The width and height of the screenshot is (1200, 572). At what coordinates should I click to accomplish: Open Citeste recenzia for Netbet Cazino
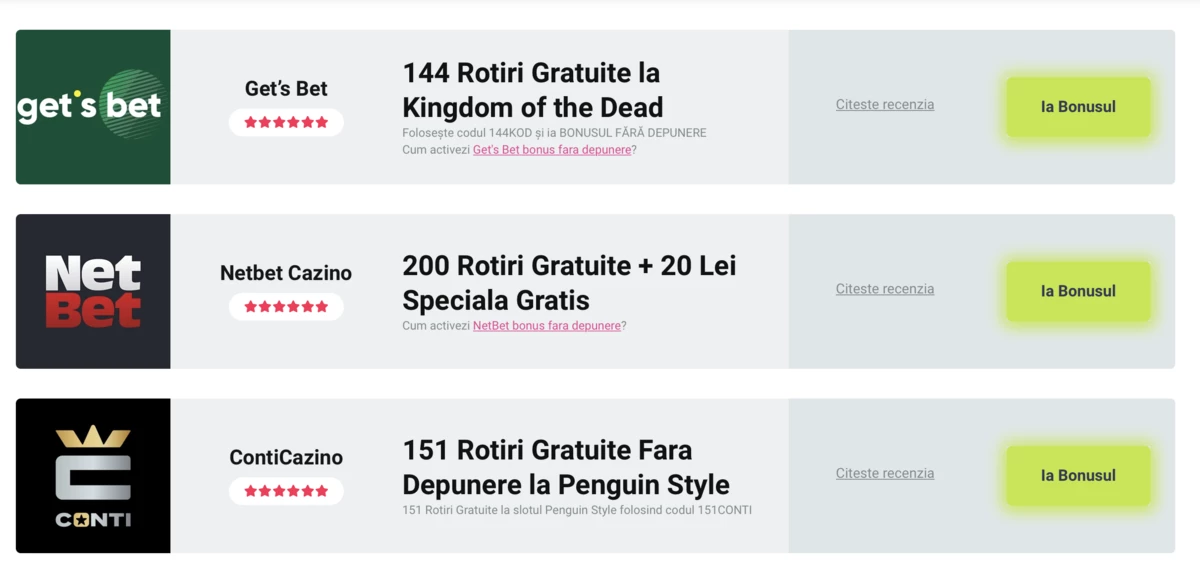pos(885,289)
